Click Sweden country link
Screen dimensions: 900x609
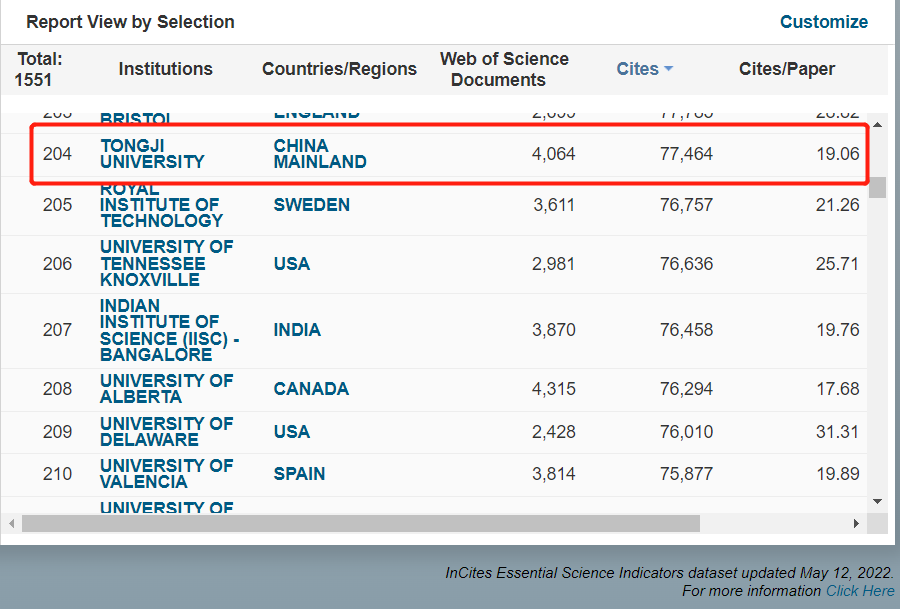[311, 205]
